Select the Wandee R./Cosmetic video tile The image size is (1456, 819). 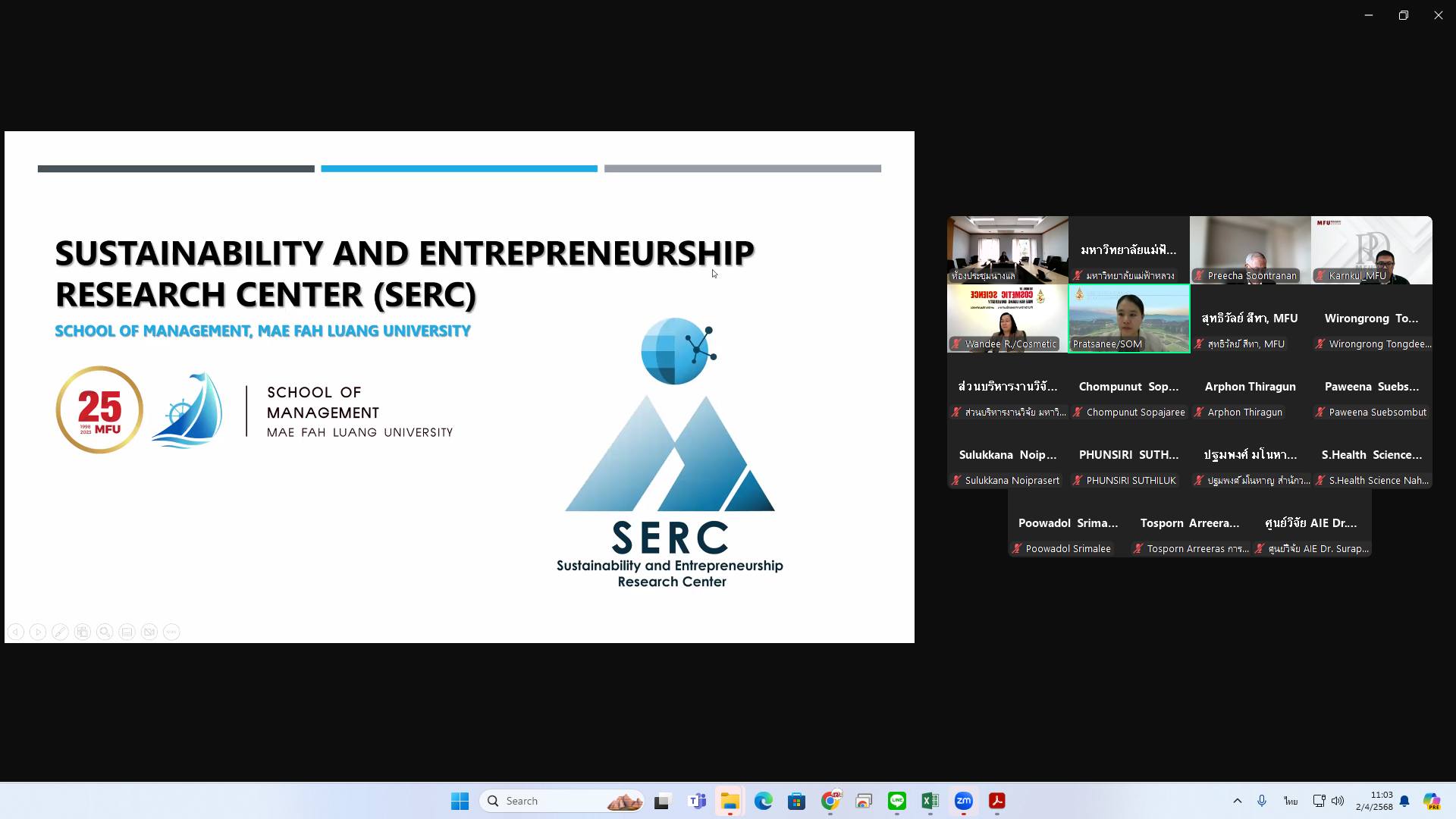1008,318
